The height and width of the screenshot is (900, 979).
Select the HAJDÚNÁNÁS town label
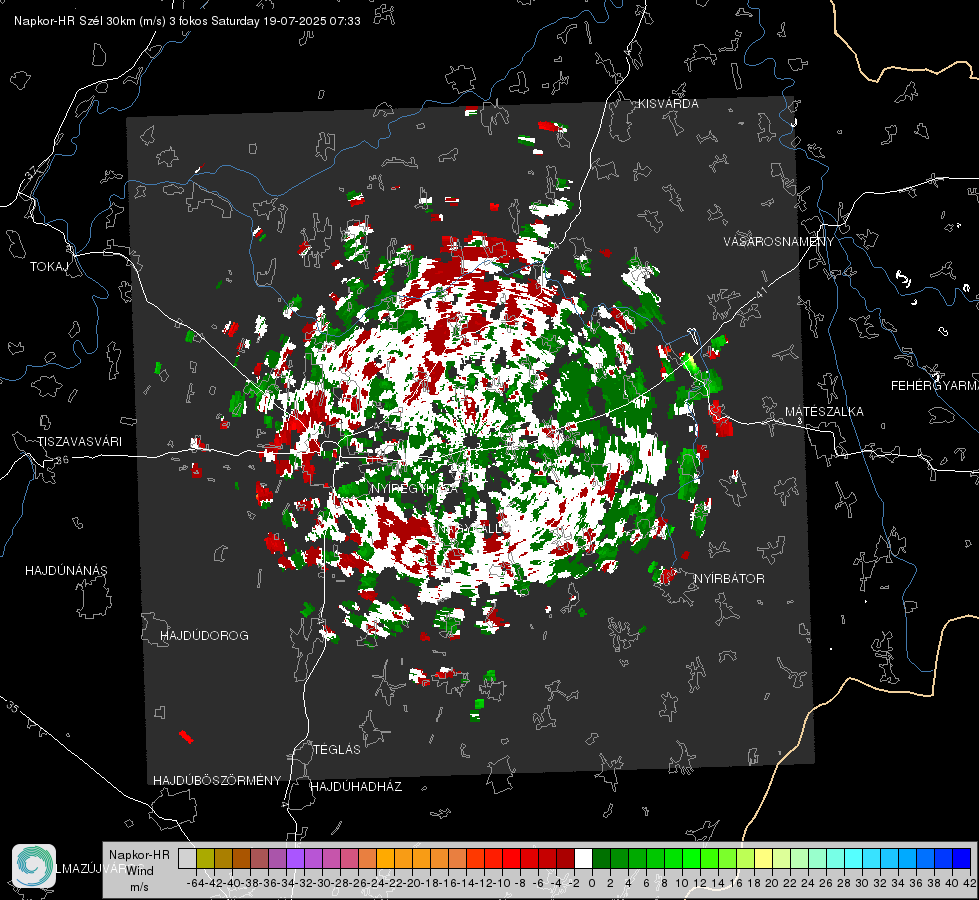tap(66, 570)
